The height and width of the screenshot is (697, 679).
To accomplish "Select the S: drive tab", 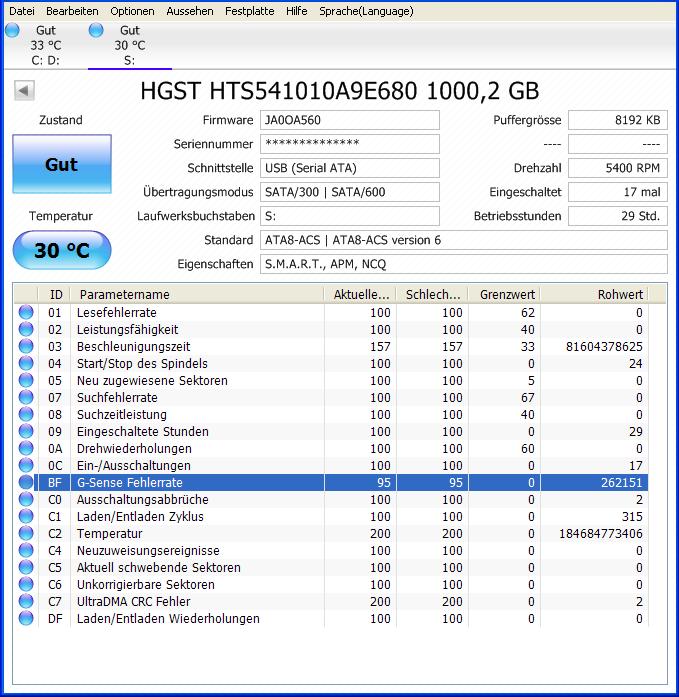I will (130, 45).
